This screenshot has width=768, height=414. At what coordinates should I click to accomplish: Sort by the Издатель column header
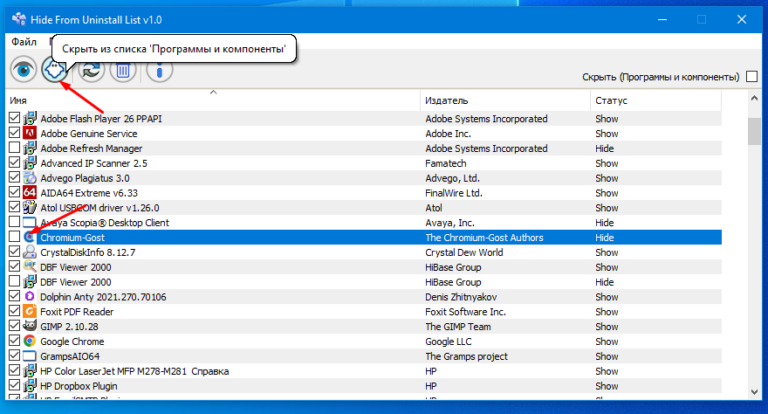click(x=505, y=100)
